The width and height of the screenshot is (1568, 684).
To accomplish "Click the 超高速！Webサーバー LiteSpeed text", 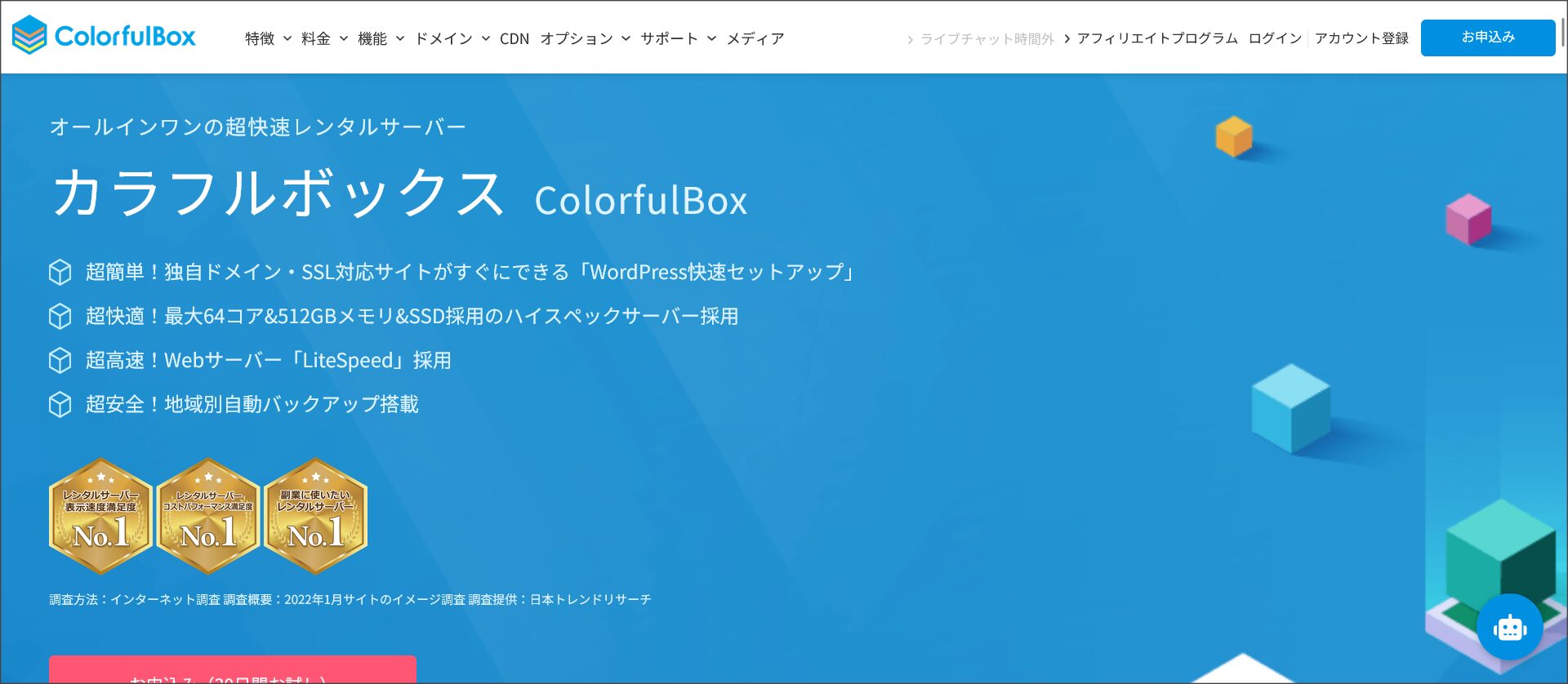I will tap(269, 360).
